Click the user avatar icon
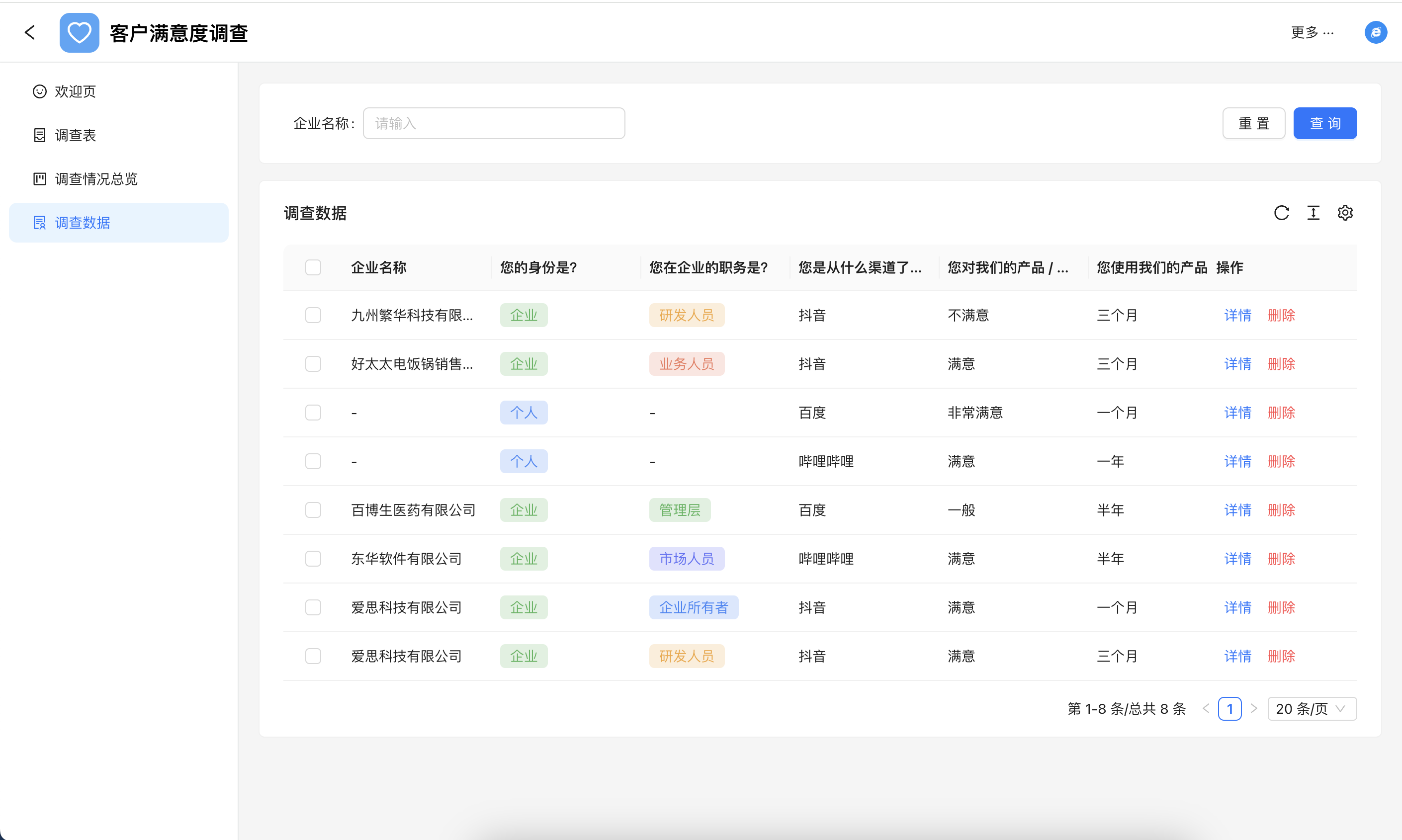The height and width of the screenshot is (840, 1402). pos(1375,32)
